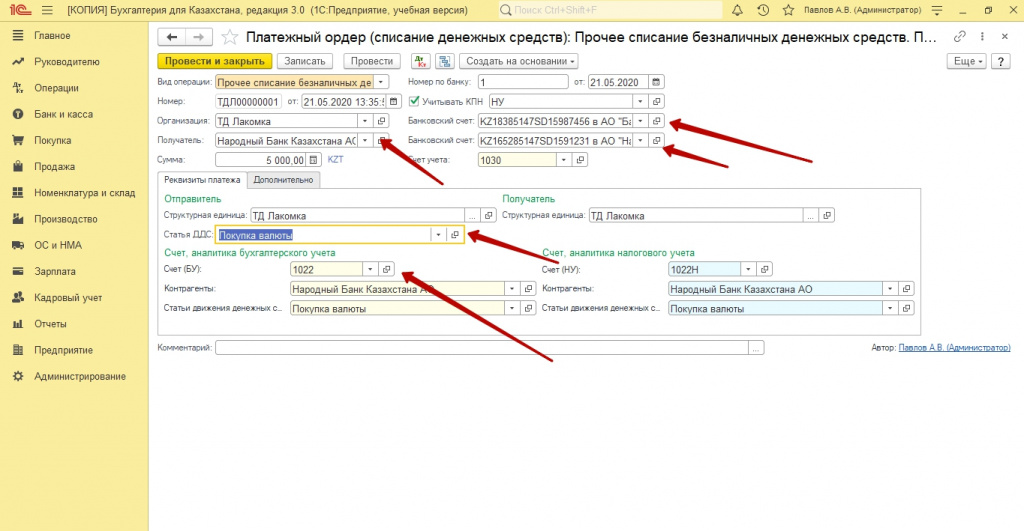Open document structure icon
Viewport: 1024px width, 531px height.
[445, 61]
